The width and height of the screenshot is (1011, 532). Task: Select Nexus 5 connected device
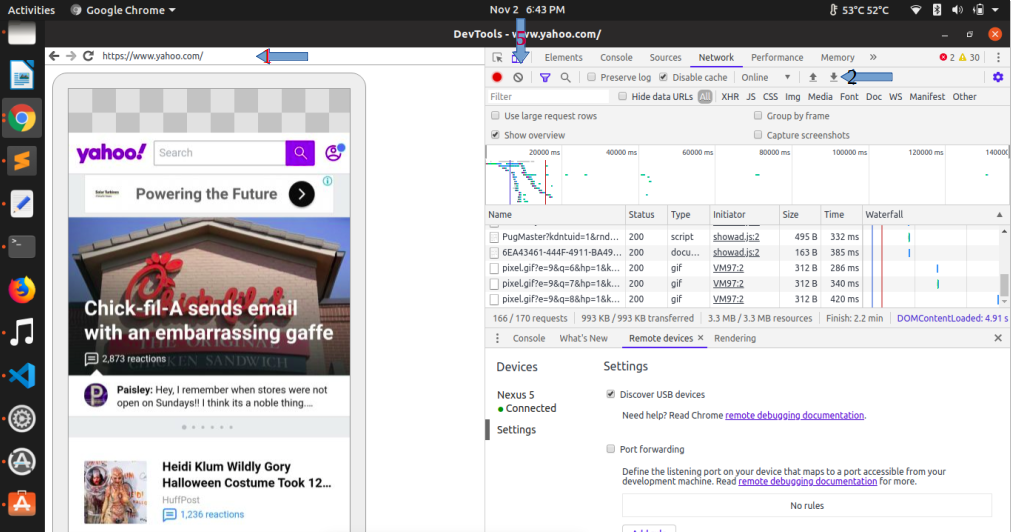(x=526, y=401)
